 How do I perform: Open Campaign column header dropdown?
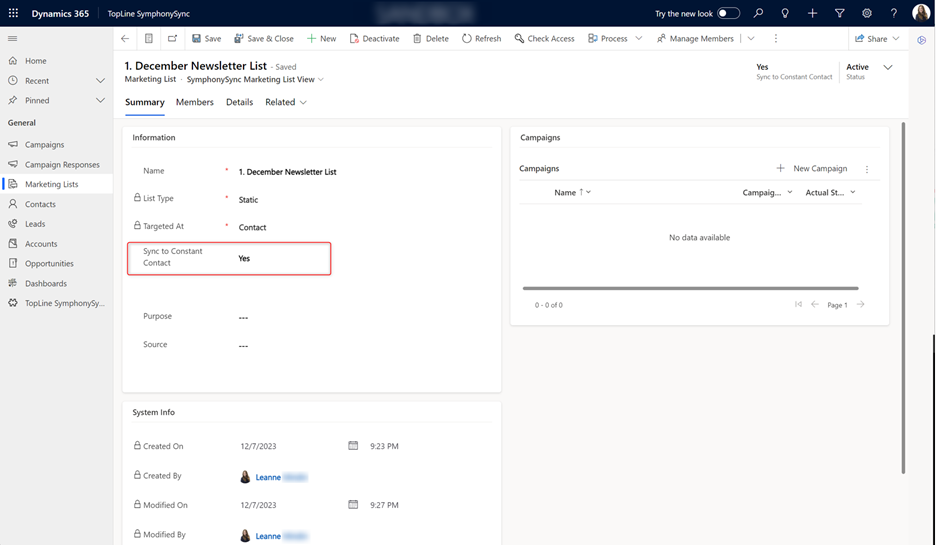[790, 192]
